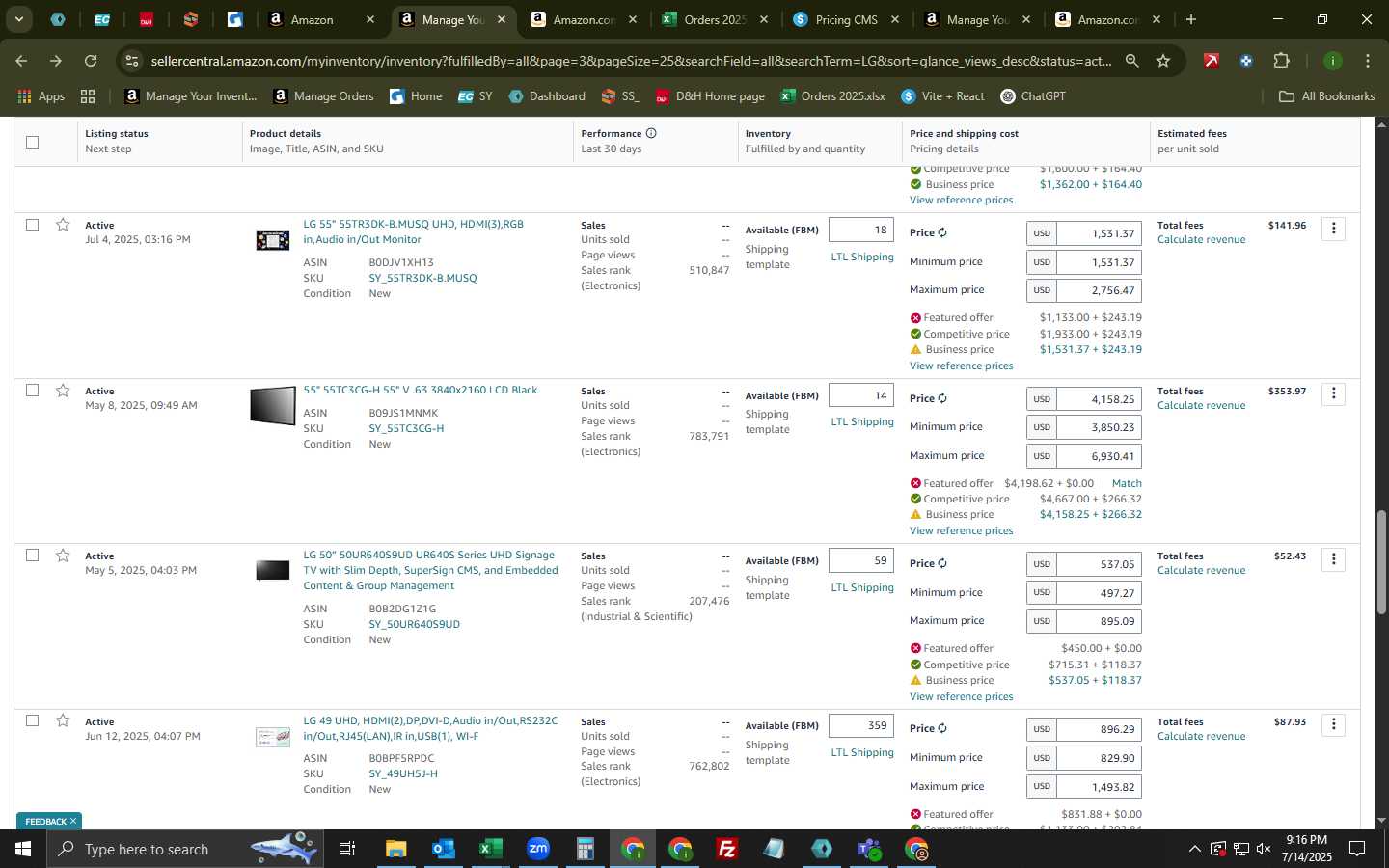Show hidden system tray icons

[1194, 849]
